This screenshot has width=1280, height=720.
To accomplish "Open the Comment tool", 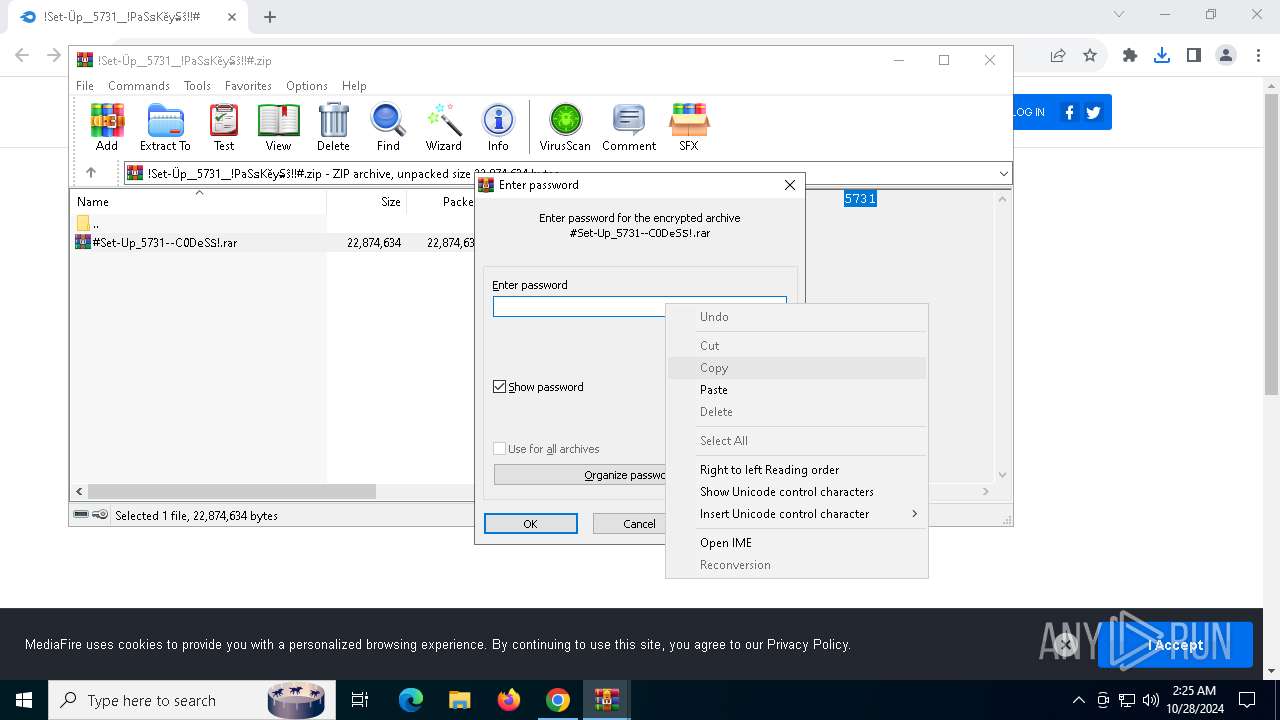I will [629, 127].
